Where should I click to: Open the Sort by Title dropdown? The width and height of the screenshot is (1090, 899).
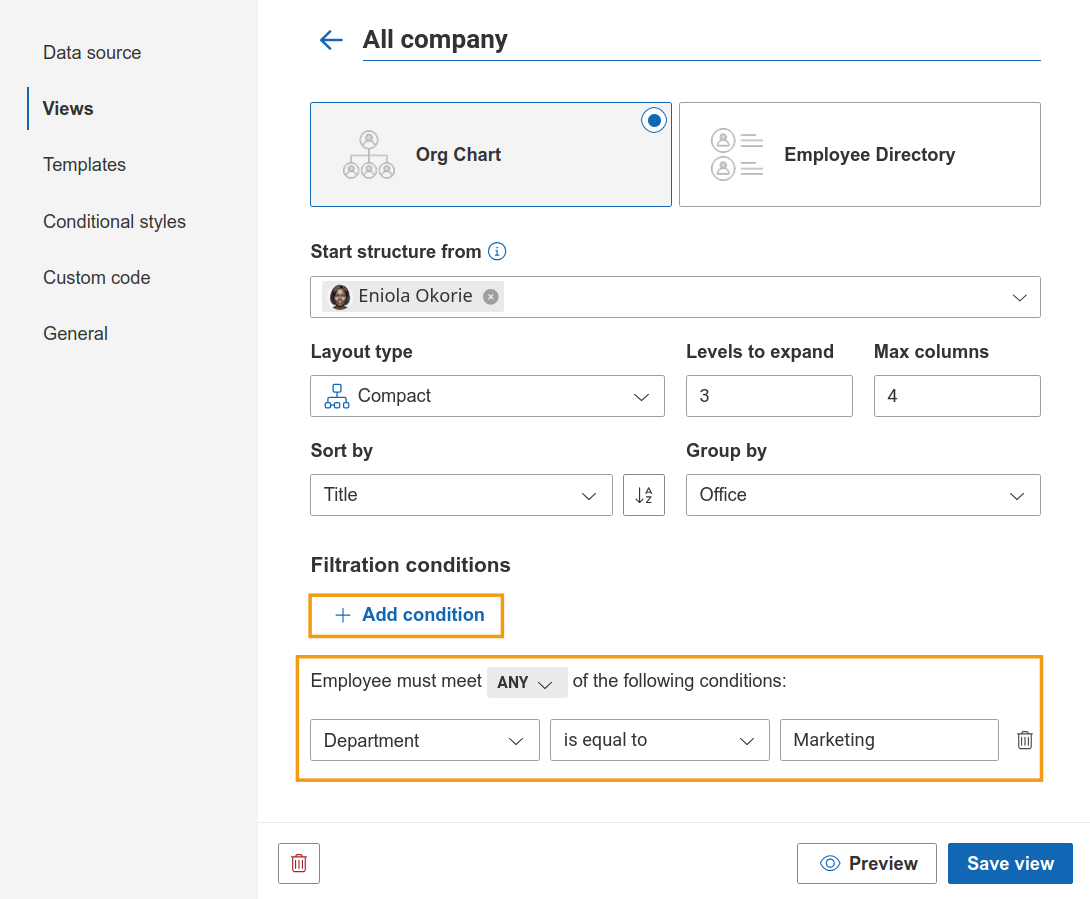point(462,495)
